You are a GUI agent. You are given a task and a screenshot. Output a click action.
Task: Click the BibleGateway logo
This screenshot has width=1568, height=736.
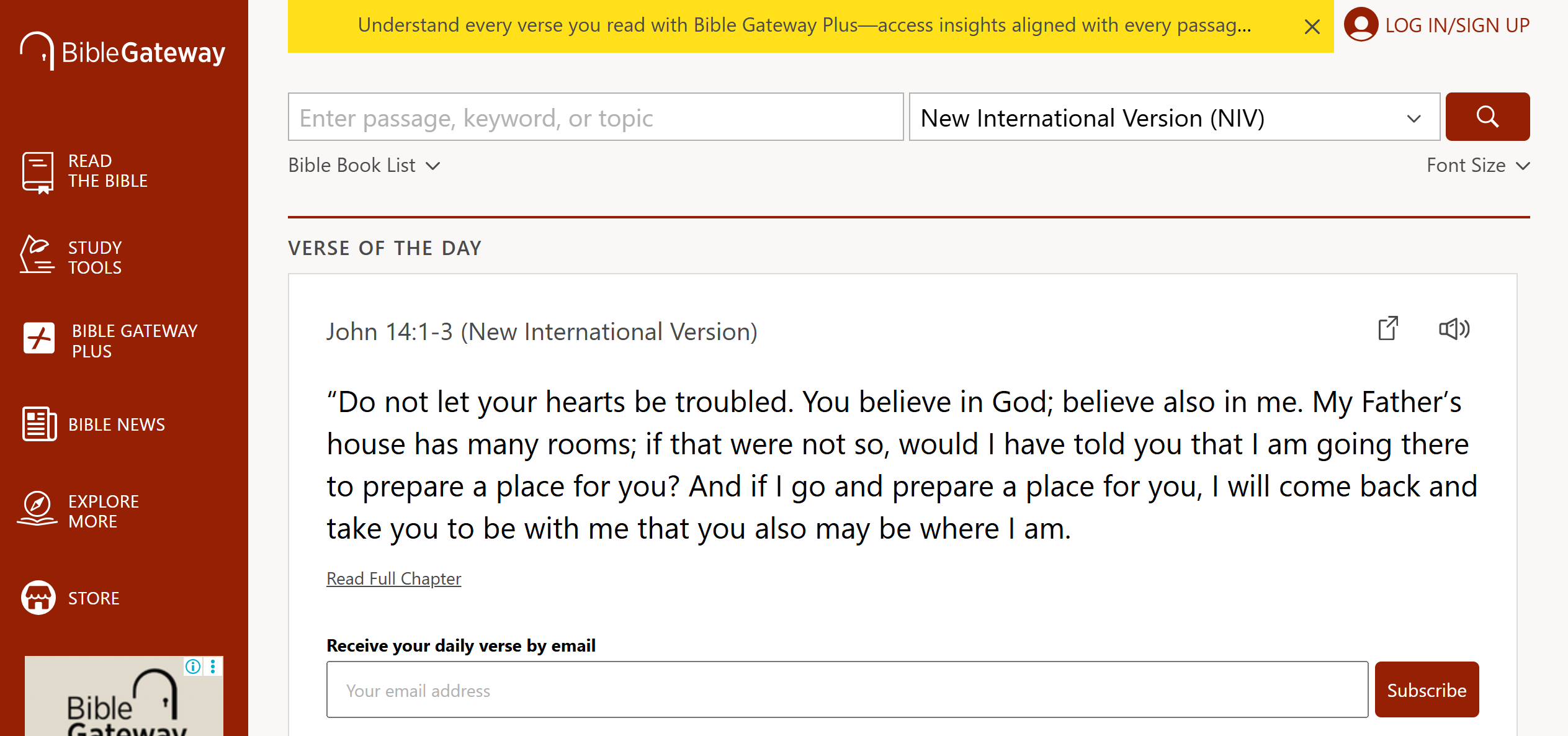tap(123, 52)
